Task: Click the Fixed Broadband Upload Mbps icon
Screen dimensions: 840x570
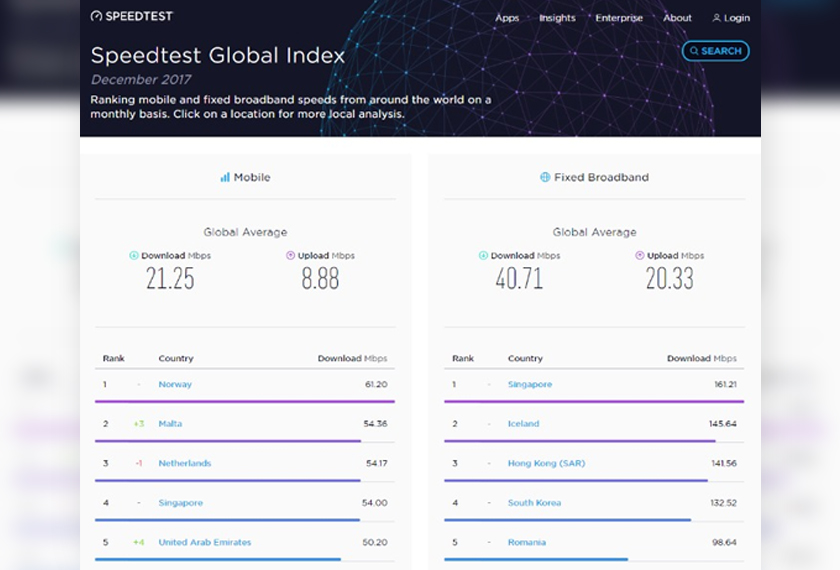Action: click(x=640, y=256)
